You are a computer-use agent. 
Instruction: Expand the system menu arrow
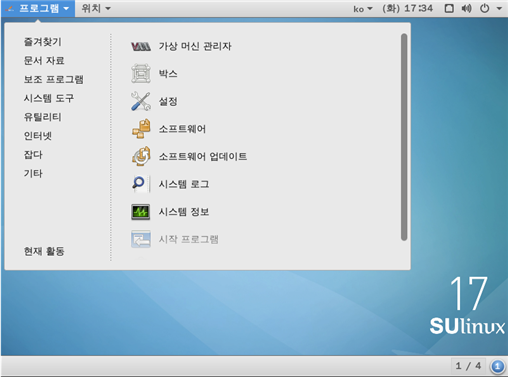click(x=499, y=9)
